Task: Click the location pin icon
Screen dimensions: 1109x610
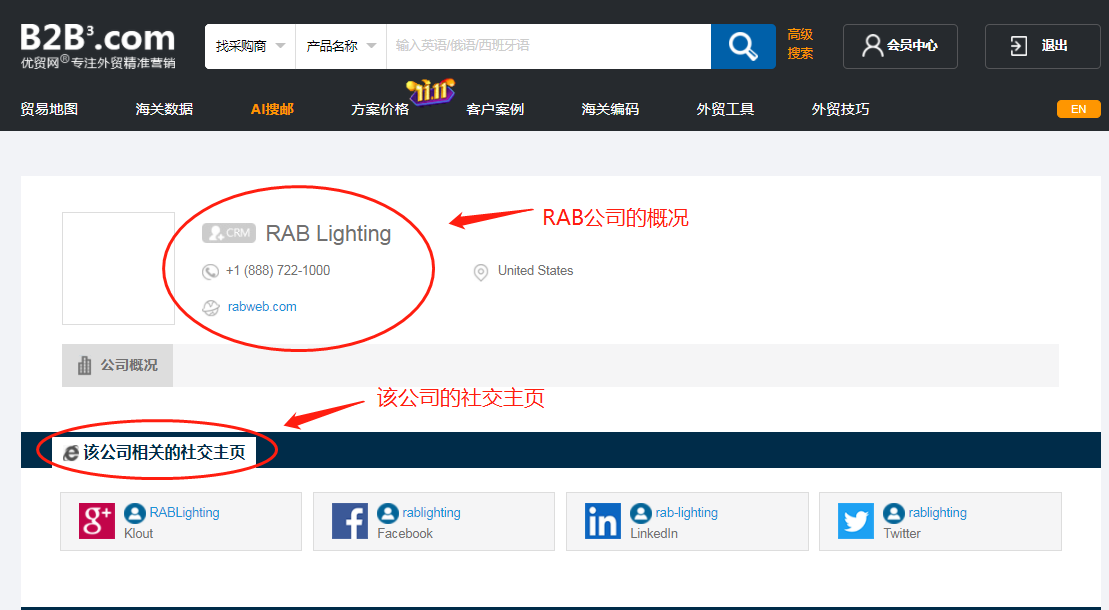Action: coord(481,272)
